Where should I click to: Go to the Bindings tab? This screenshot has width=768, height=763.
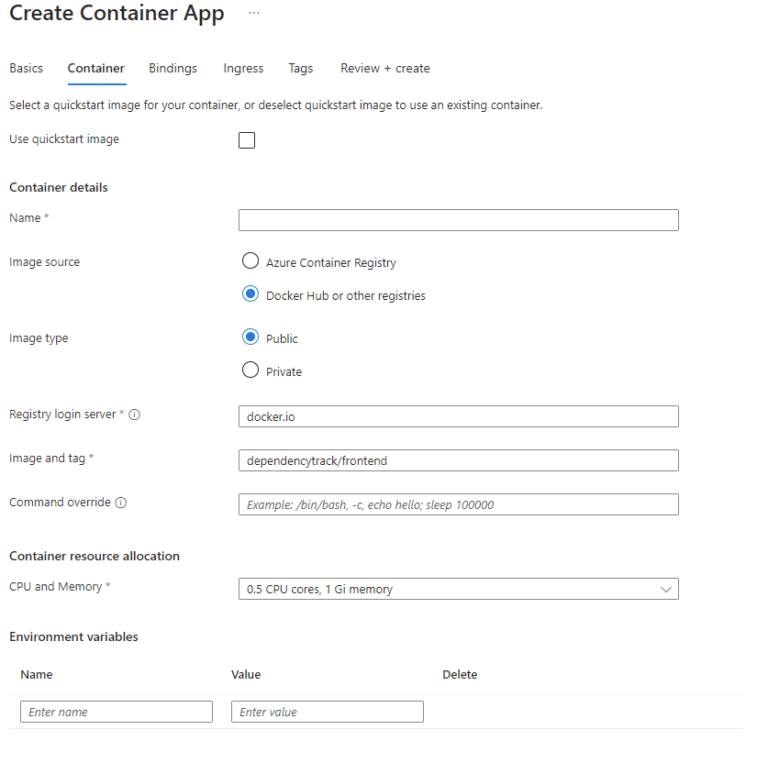click(x=173, y=68)
